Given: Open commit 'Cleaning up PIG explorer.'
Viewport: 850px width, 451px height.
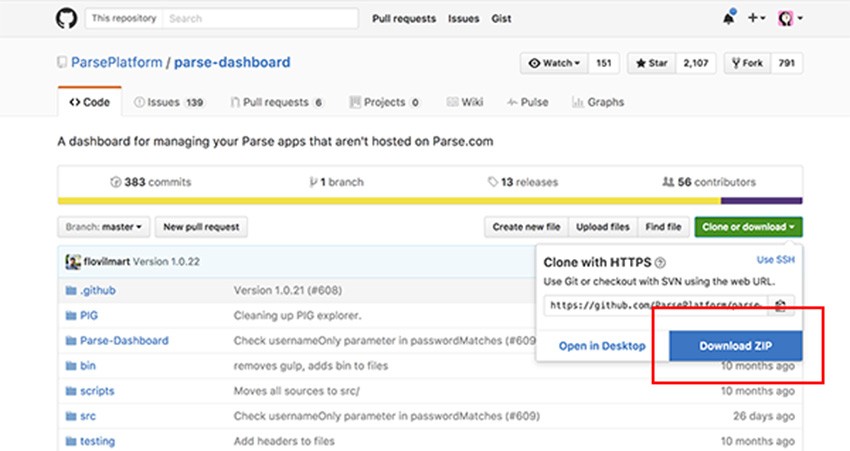Looking at the screenshot, I should tap(298, 315).
